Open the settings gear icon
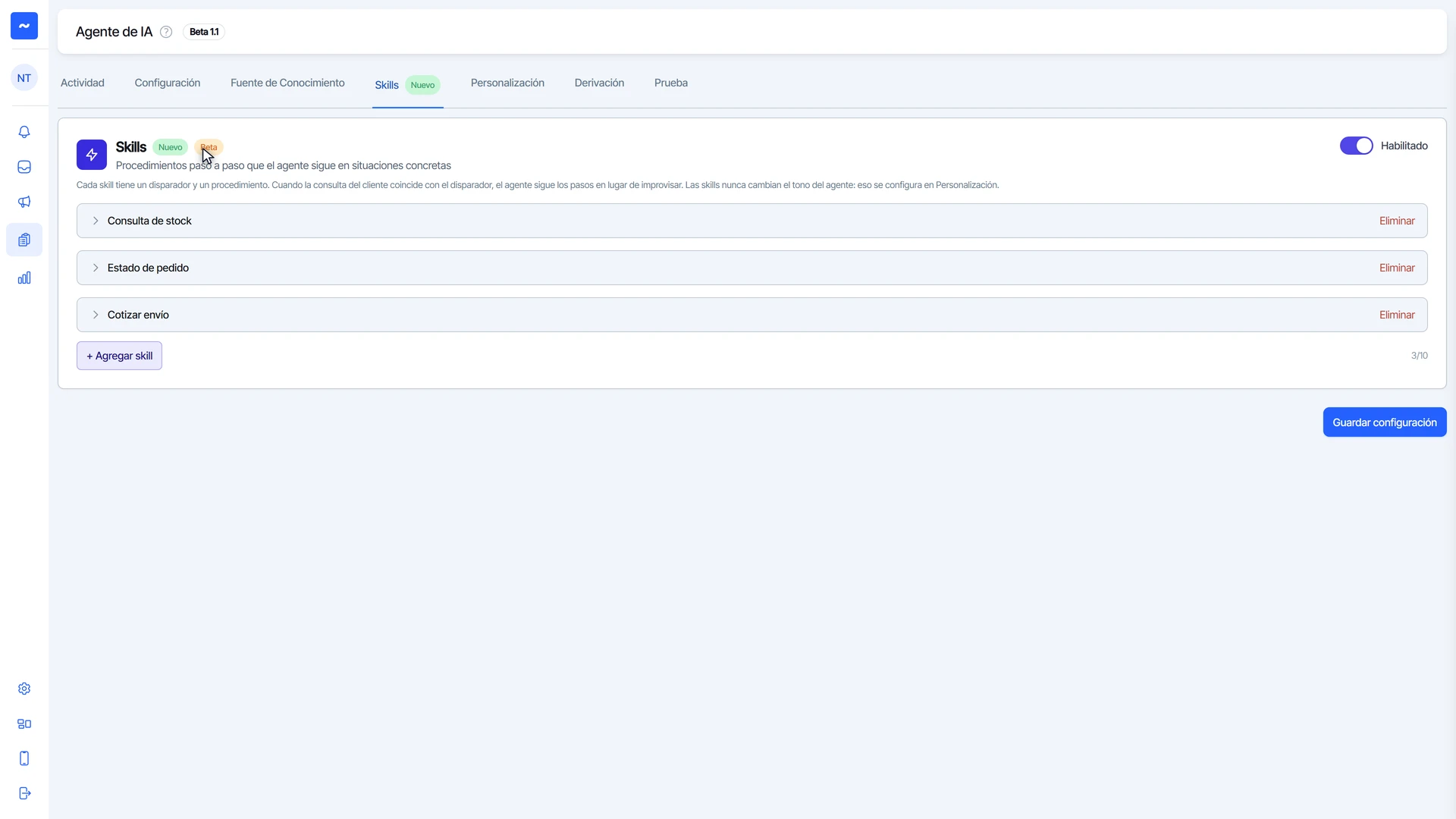The height and width of the screenshot is (819, 1456). click(x=24, y=689)
